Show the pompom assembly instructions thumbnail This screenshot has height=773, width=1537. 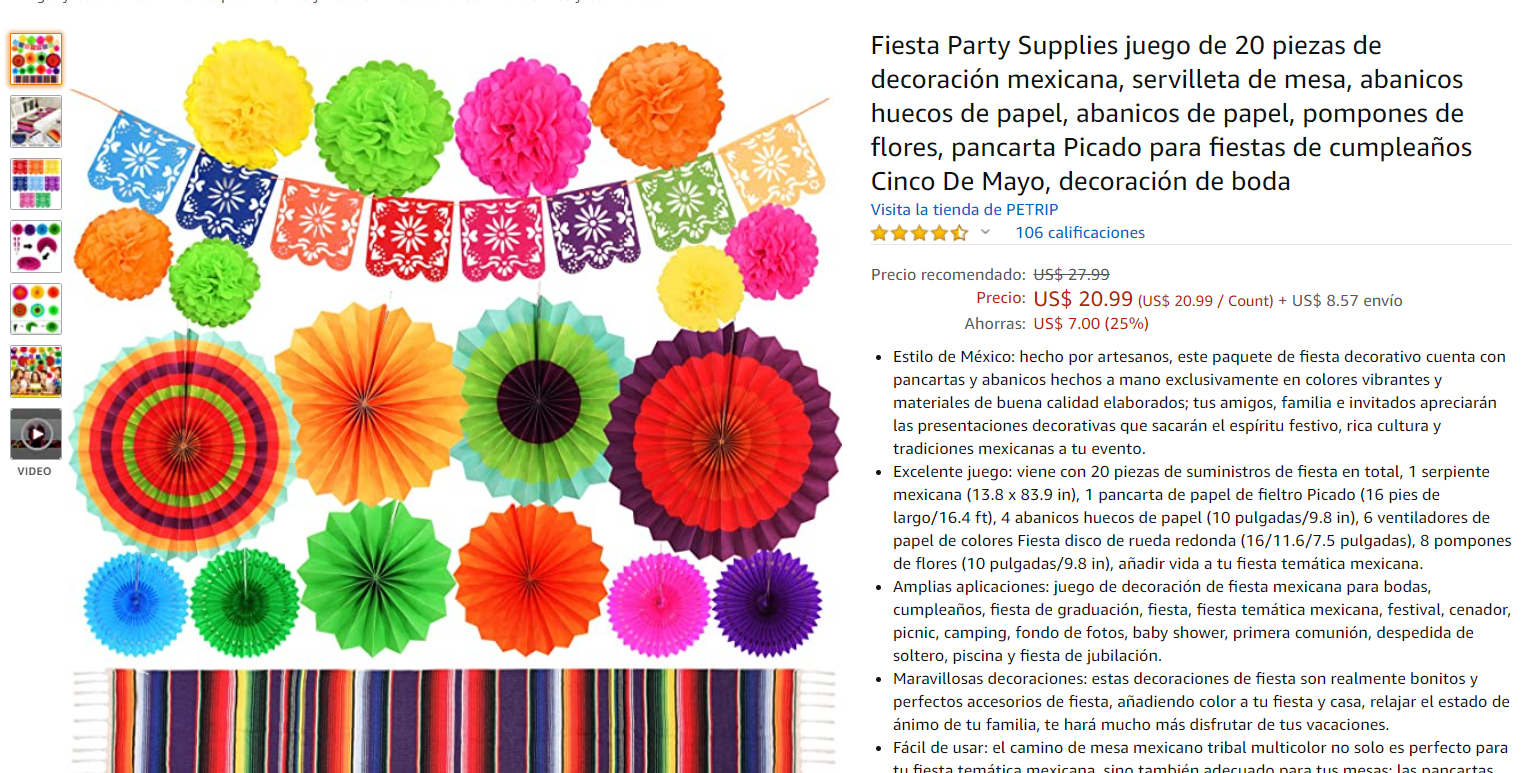[x=36, y=246]
